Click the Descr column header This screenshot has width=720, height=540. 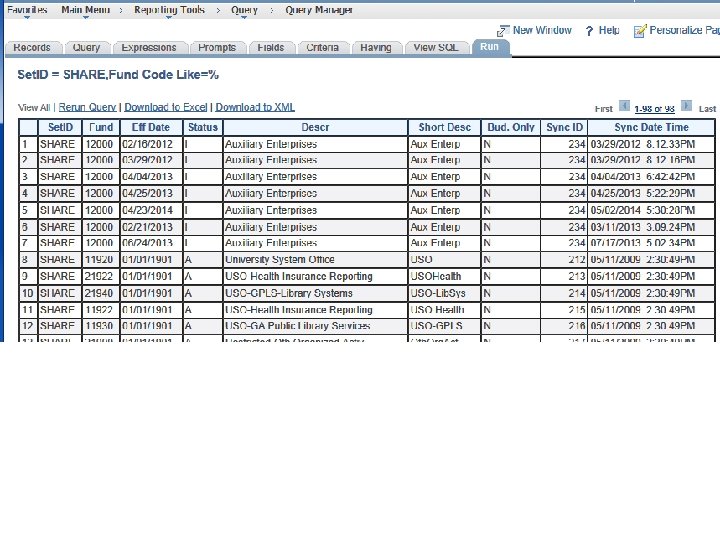click(x=315, y=127)
